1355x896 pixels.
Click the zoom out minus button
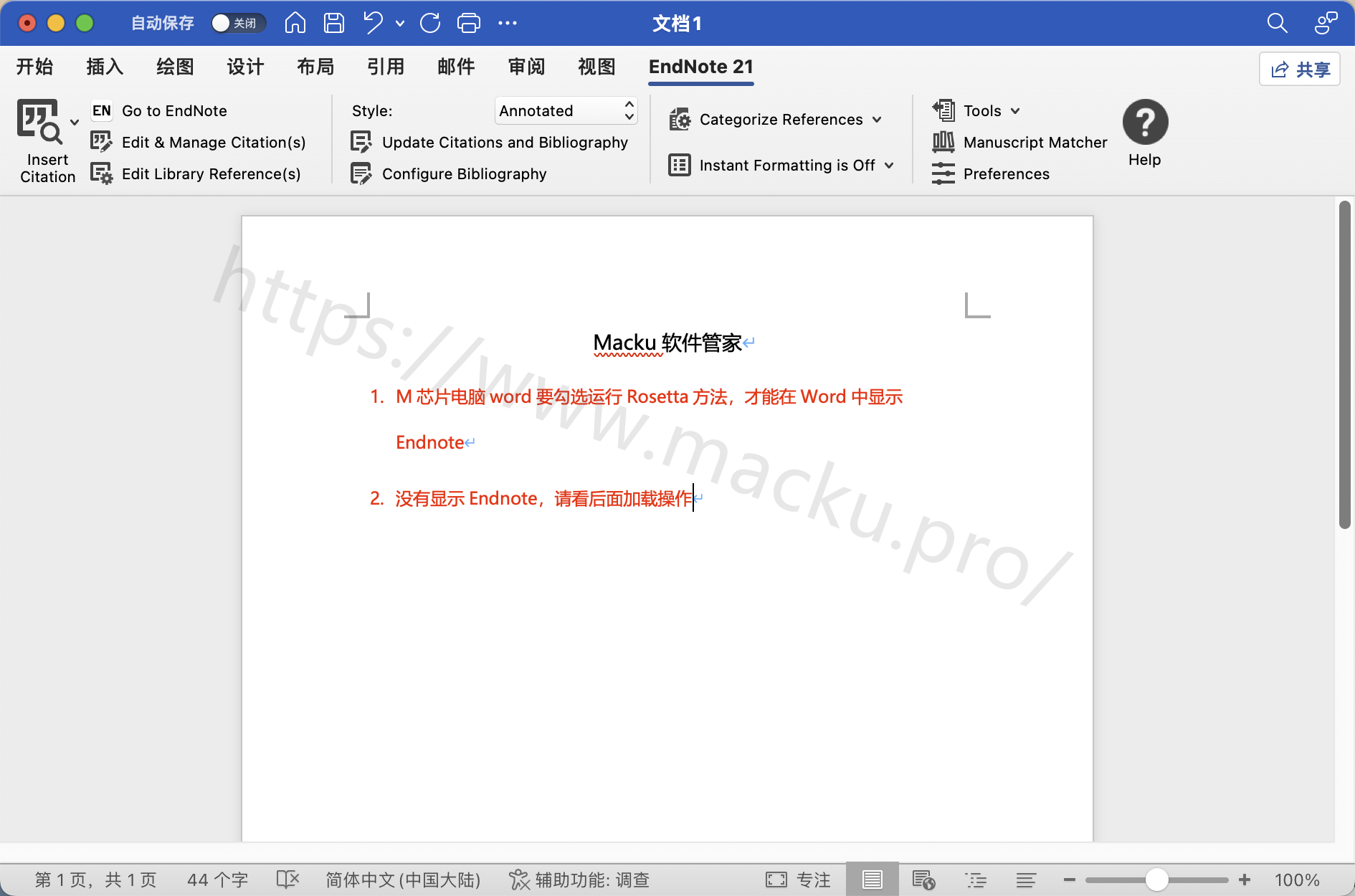point(1069,880)
